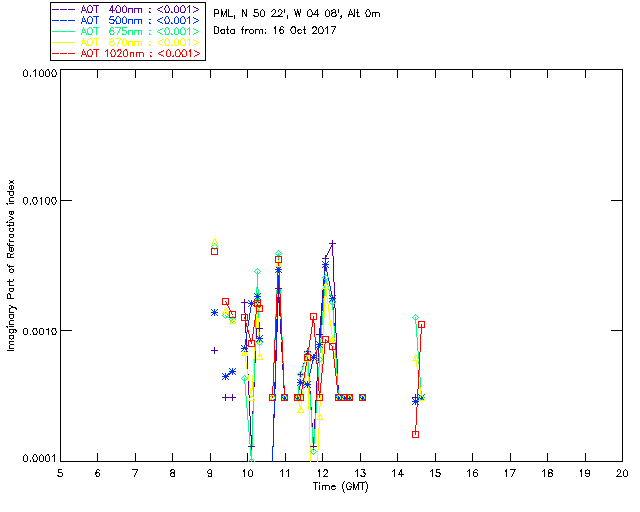Click the y-axis title 'Imaginary Part of Refractive index'
Screen dimensions: 640x512
tap(11, 265)
